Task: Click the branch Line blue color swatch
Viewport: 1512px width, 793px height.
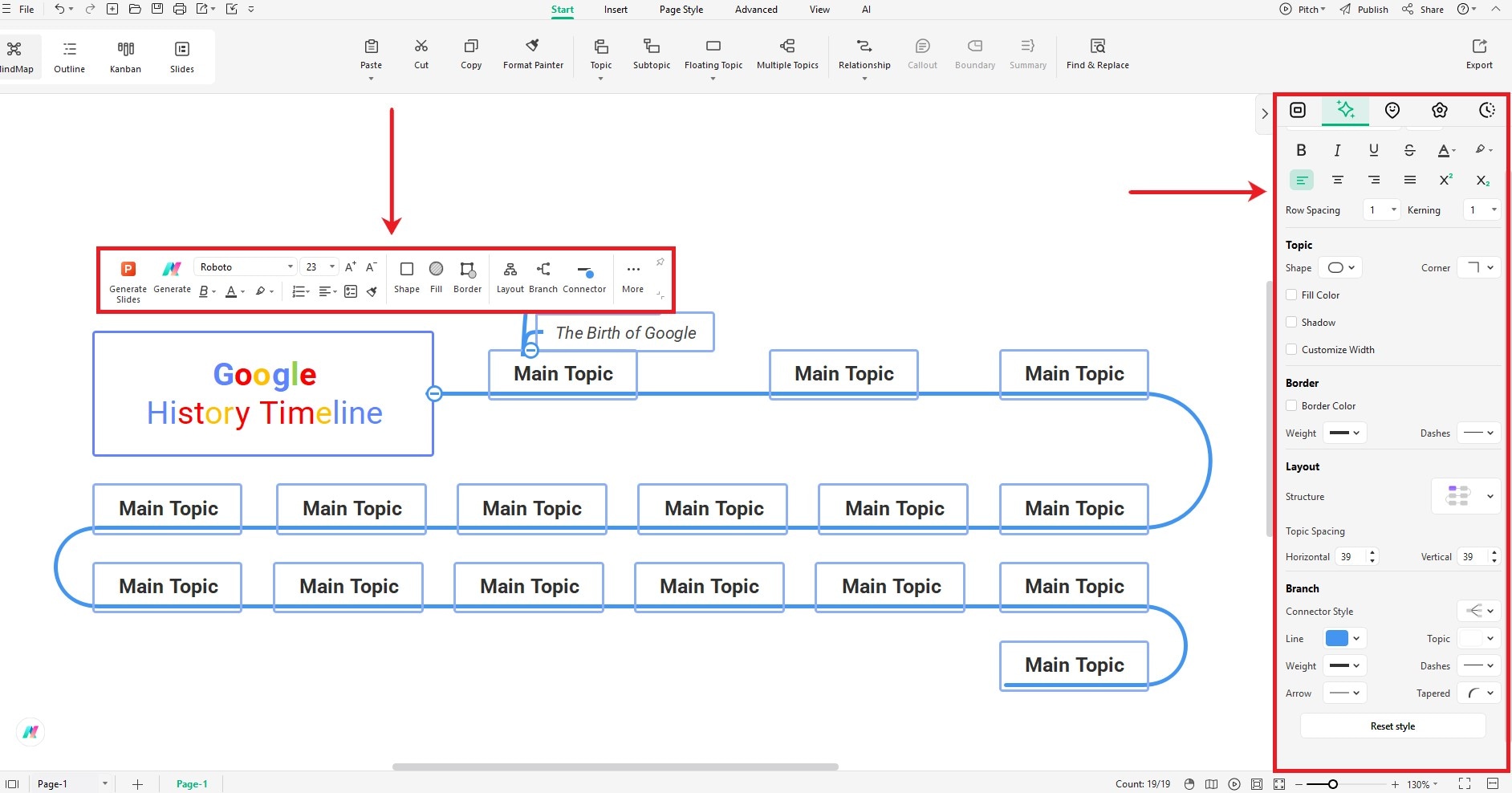Action: click(x=1337, y=638)
